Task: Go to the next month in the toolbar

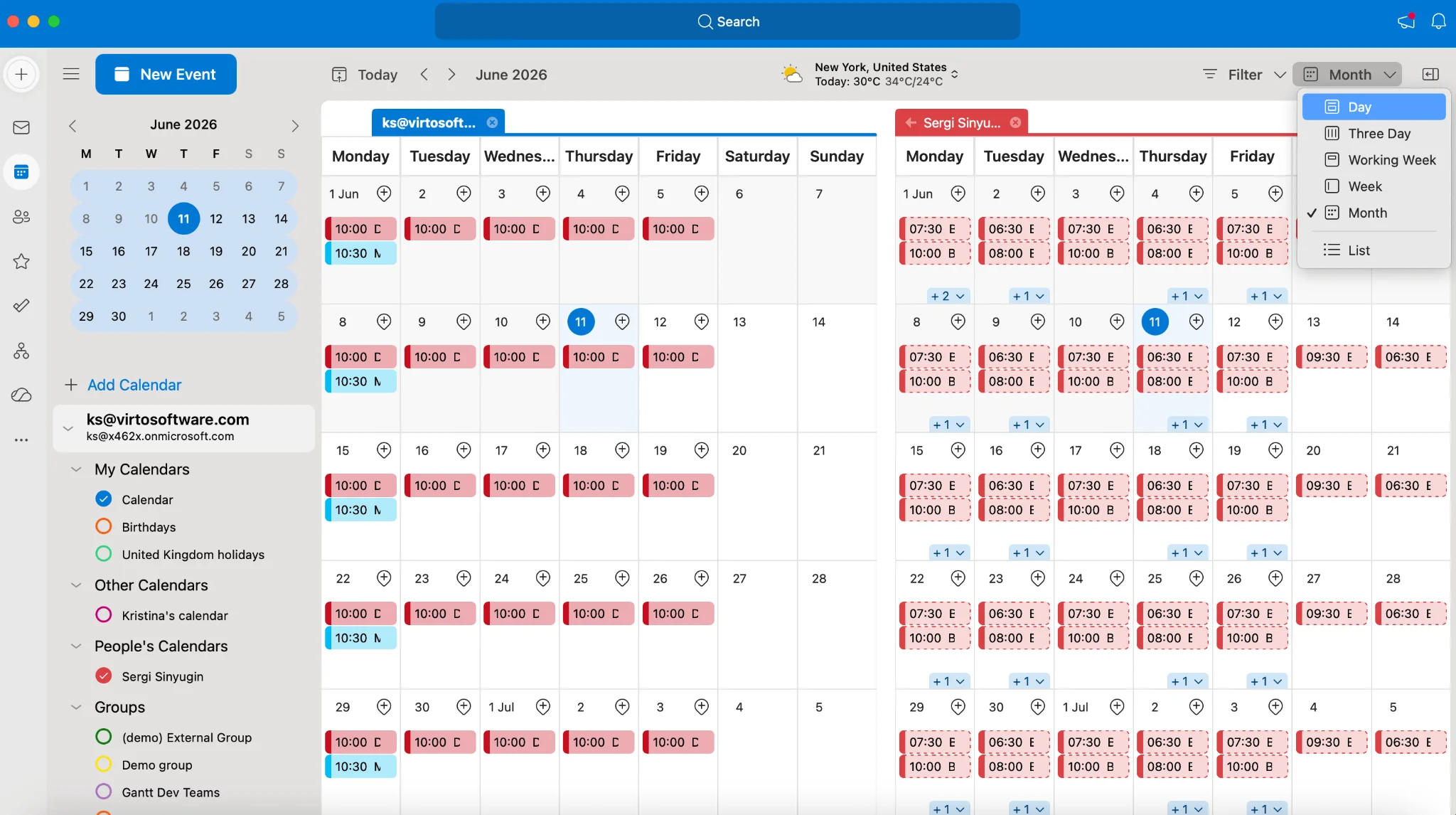Action: tap(451, 74)
